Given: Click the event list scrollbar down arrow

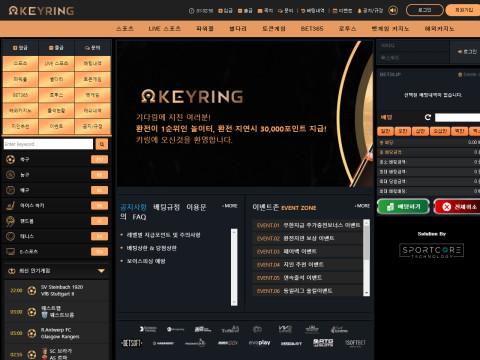Looking at the screenshot, I should pos(366,293).
